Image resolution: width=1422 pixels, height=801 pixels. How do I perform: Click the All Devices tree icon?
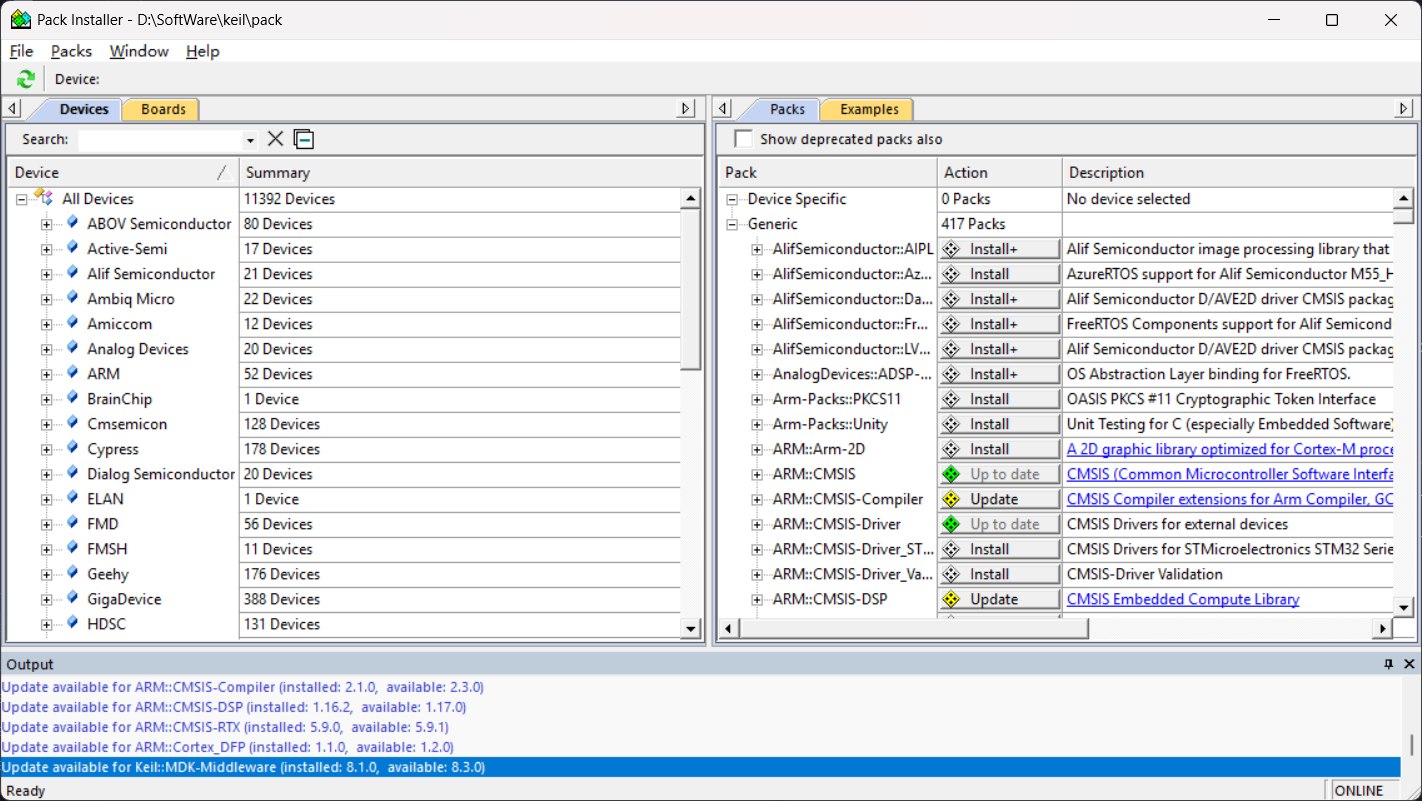[43, 197]
